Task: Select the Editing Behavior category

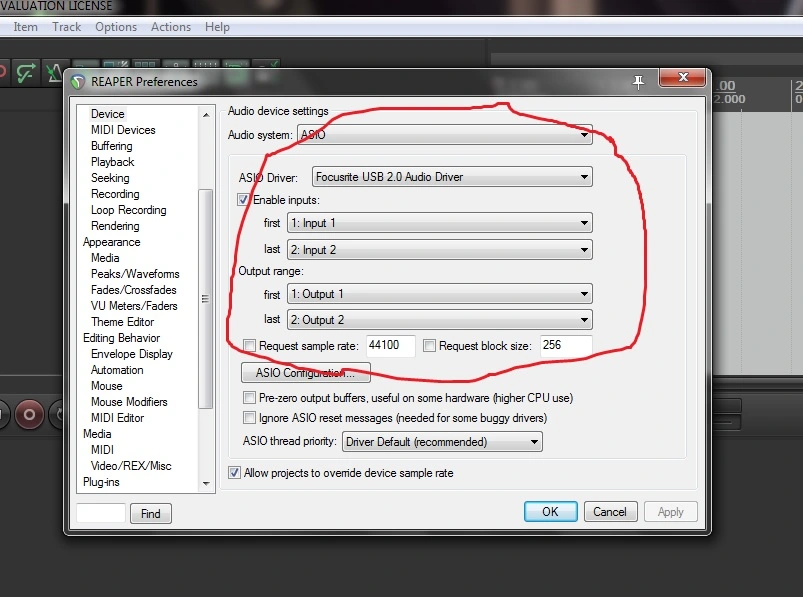Action: [x=121, y=338]
